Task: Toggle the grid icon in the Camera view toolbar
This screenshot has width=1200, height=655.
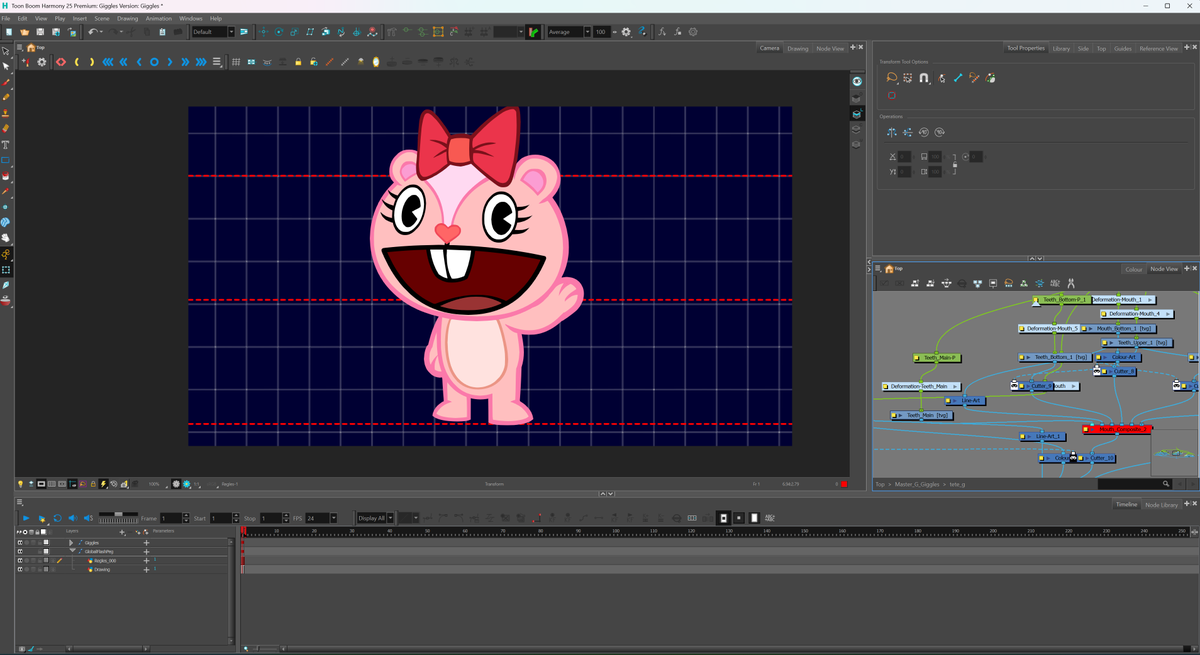Action: click(x=236, y=62)
